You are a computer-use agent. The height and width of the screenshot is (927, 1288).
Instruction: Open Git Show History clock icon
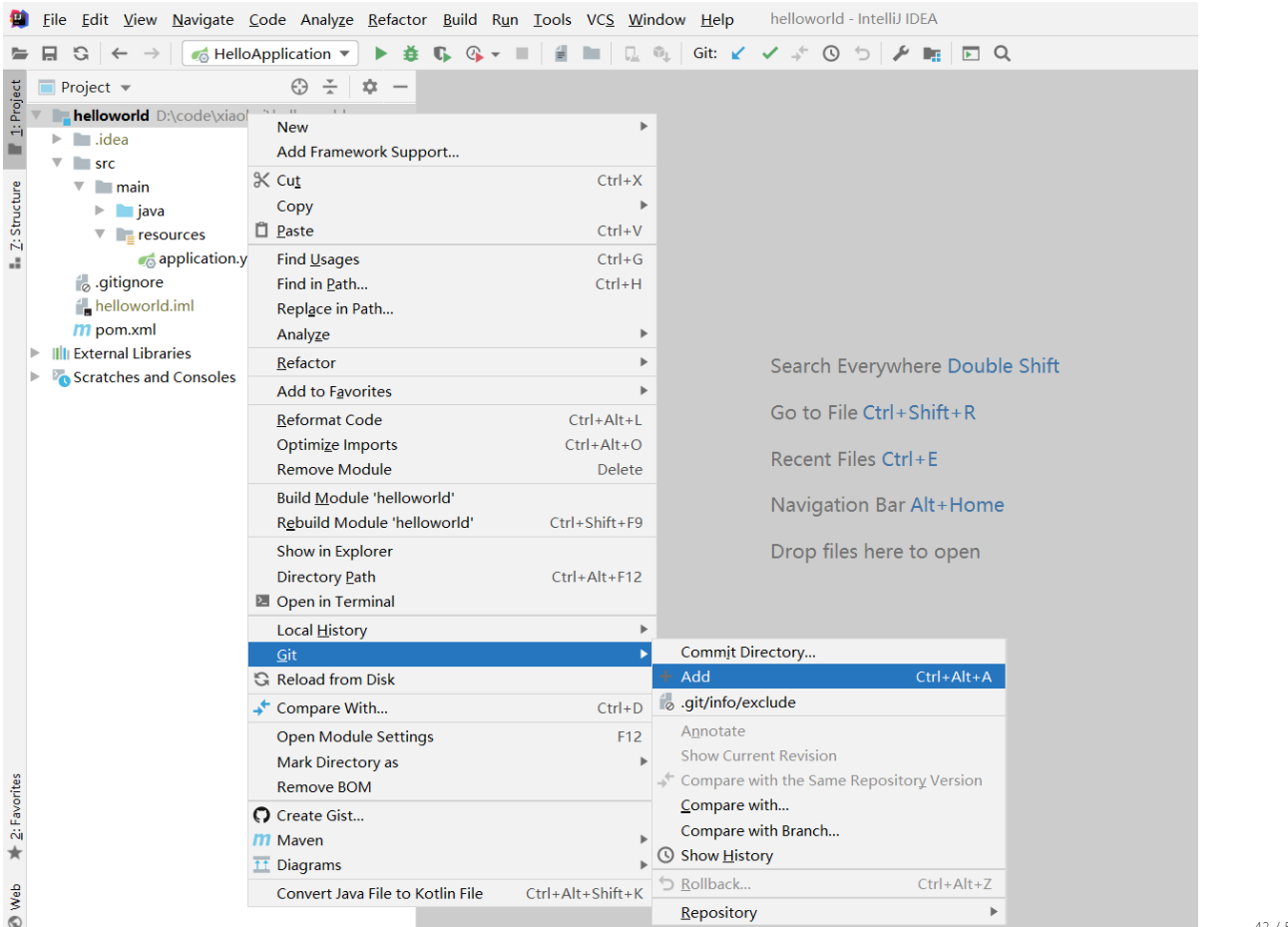pyautogui.click(x=831, y=54)
